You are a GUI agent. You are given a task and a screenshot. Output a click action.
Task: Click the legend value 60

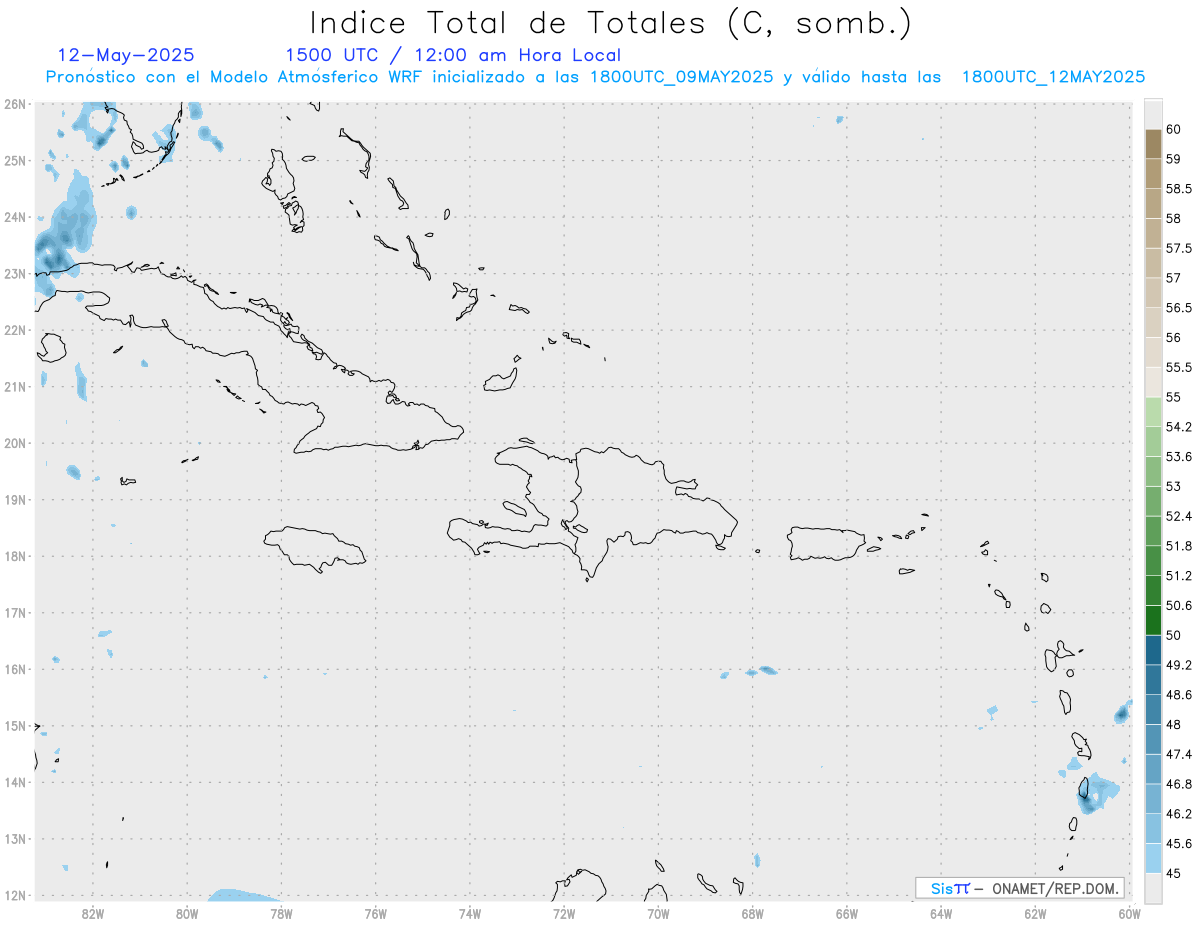pyautogui.click(x=1174, y=129)
